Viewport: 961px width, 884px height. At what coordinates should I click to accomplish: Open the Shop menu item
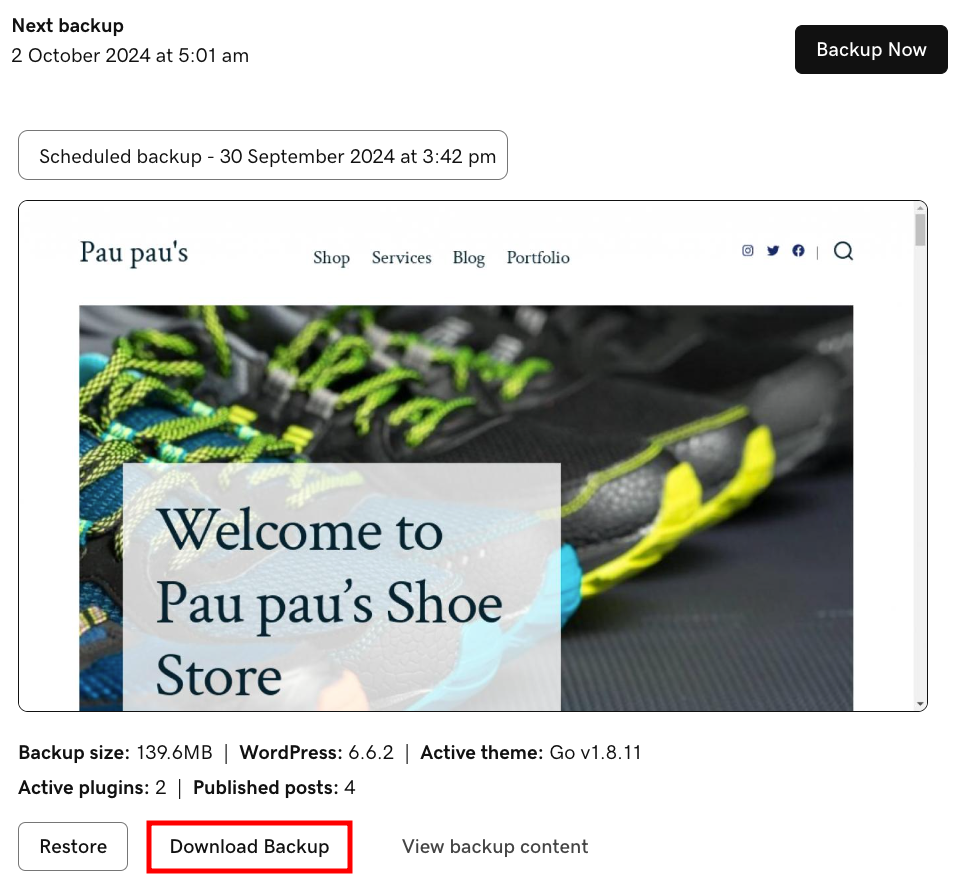pyautogui.click(x=332, y=257)
